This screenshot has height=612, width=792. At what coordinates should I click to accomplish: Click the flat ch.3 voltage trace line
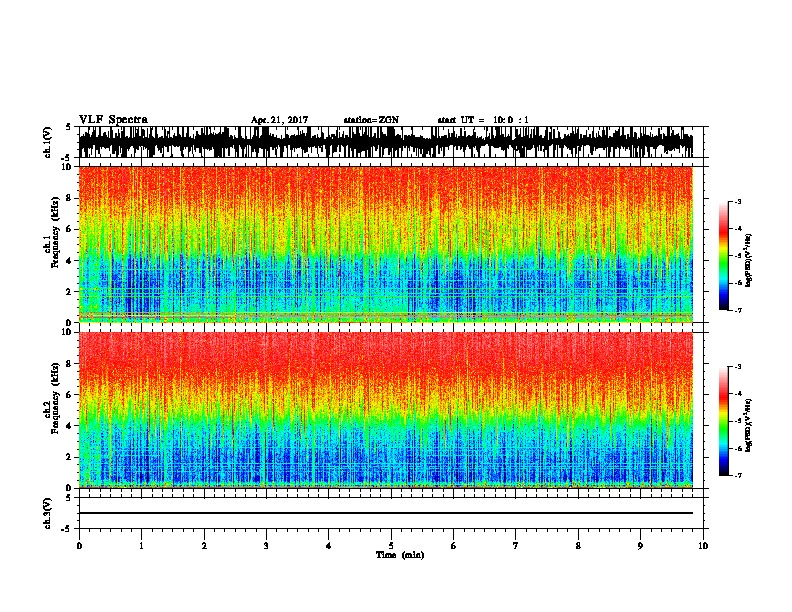pos(386,513)
